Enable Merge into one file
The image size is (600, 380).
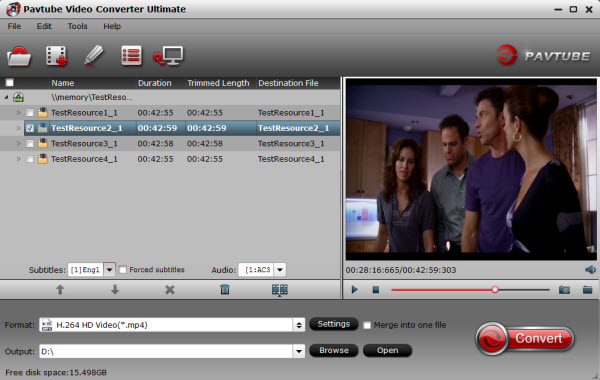point(367,325)
